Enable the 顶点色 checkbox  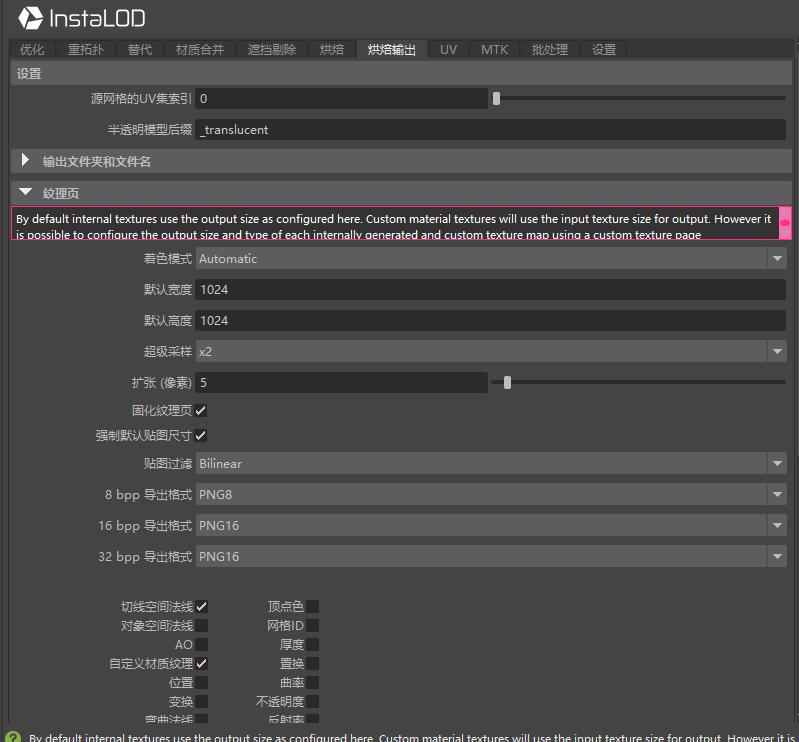[312, 606]
